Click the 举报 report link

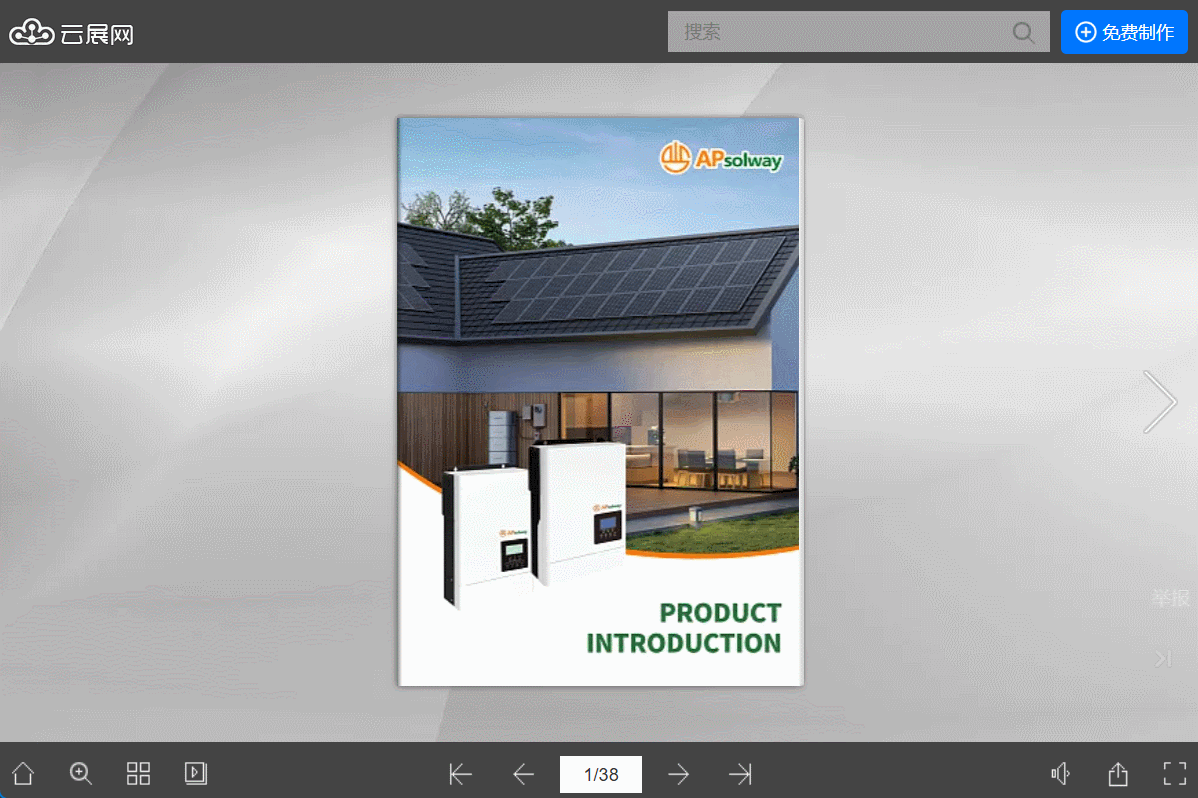point(1170,598)
